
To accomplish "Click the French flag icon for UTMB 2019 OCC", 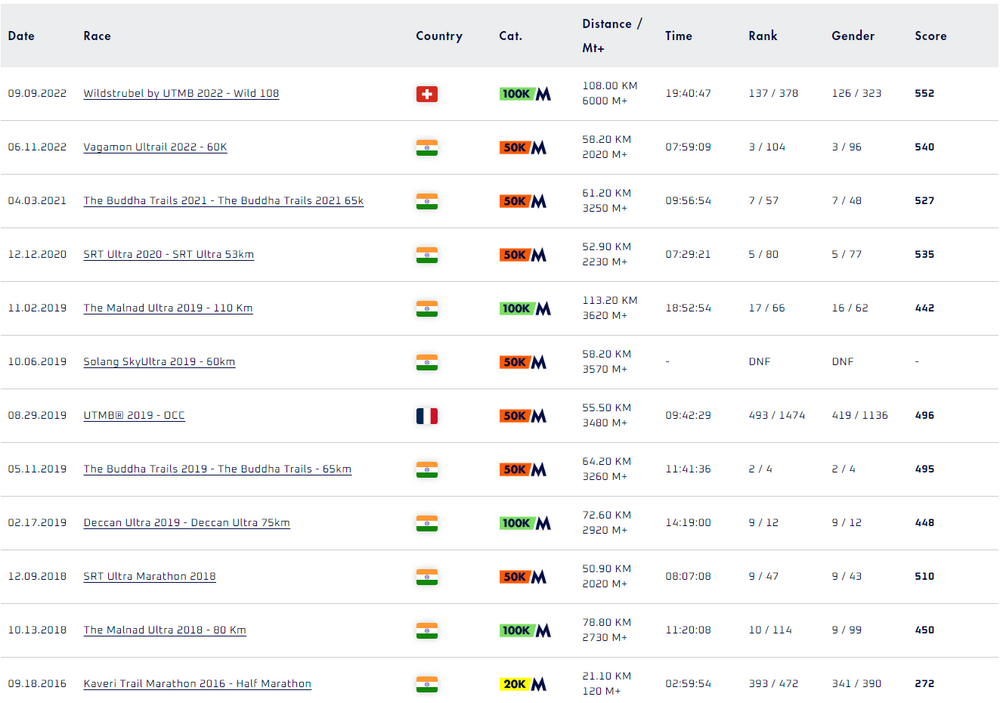I will click(x=427, y=416).
